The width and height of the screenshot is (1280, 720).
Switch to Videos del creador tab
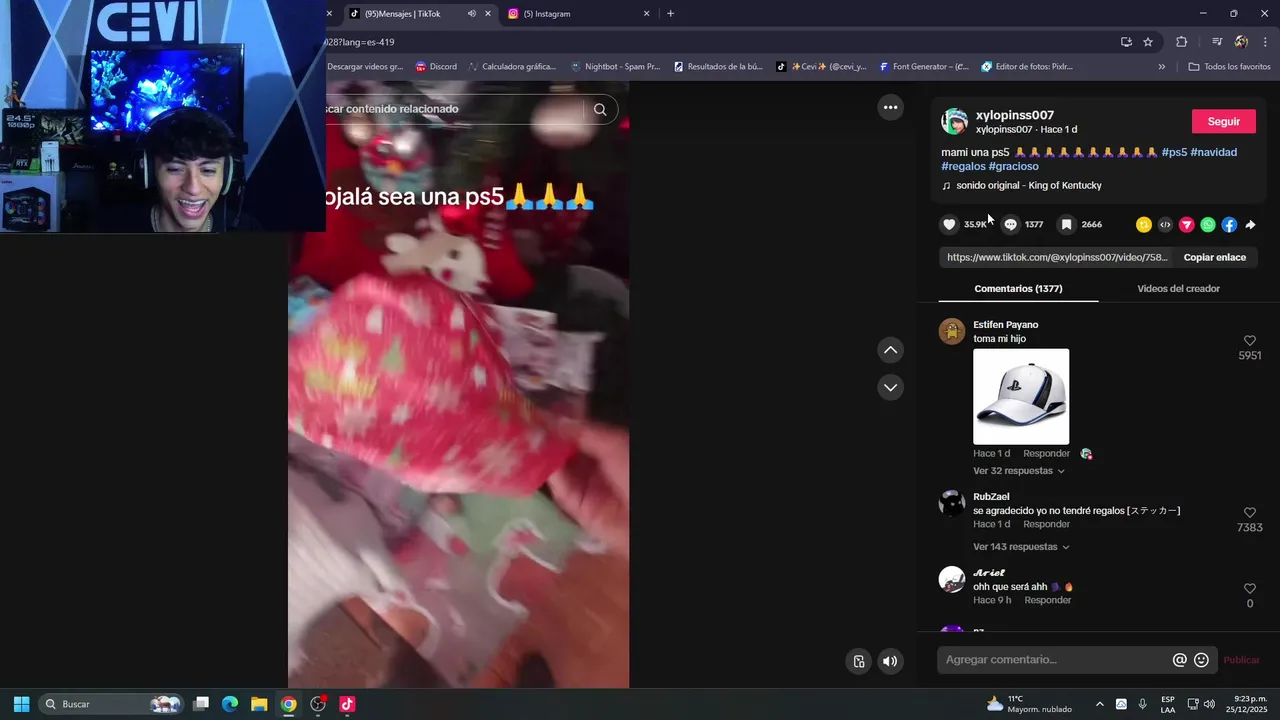(x=1178, y=288)
